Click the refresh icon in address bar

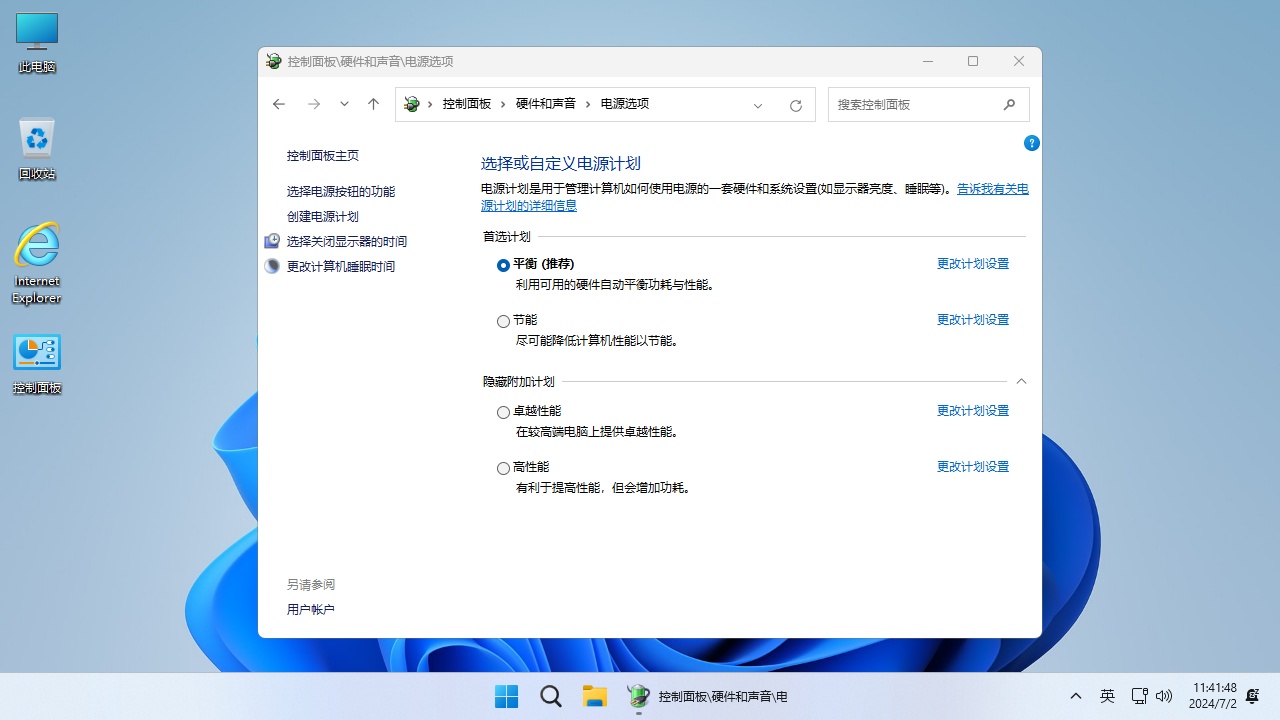(795, 104)
